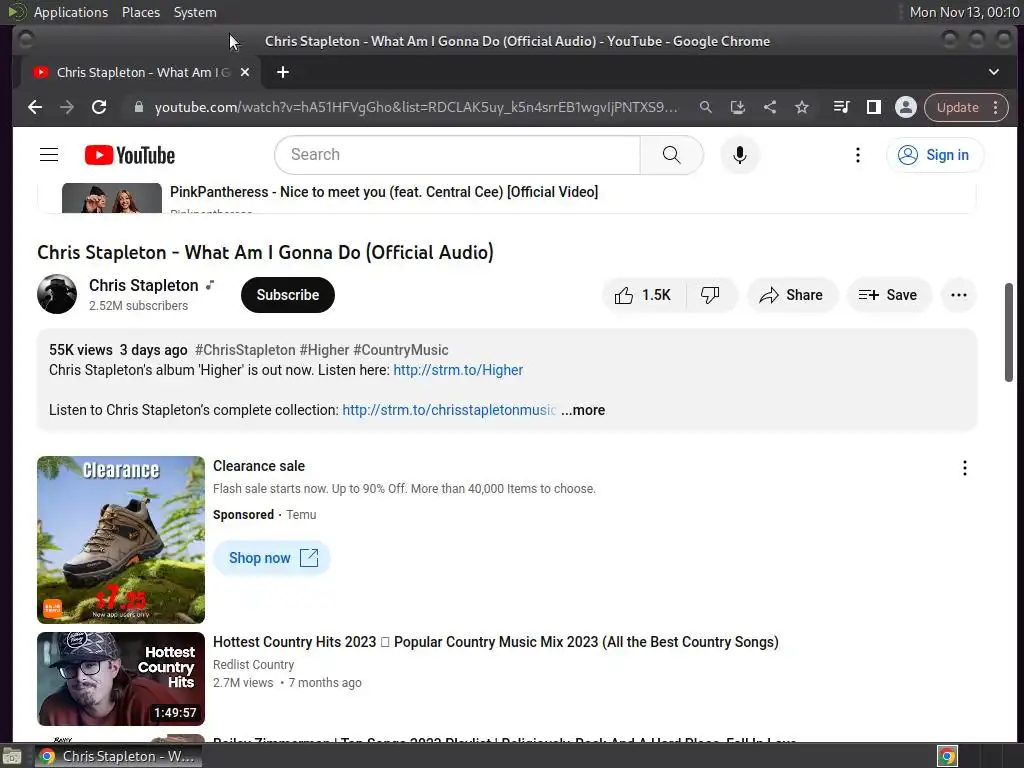The height and width of the screenshot is (768, 1024).
Task: Open PinkPantheress Nice to meet you video
Action: coord(384,192)
